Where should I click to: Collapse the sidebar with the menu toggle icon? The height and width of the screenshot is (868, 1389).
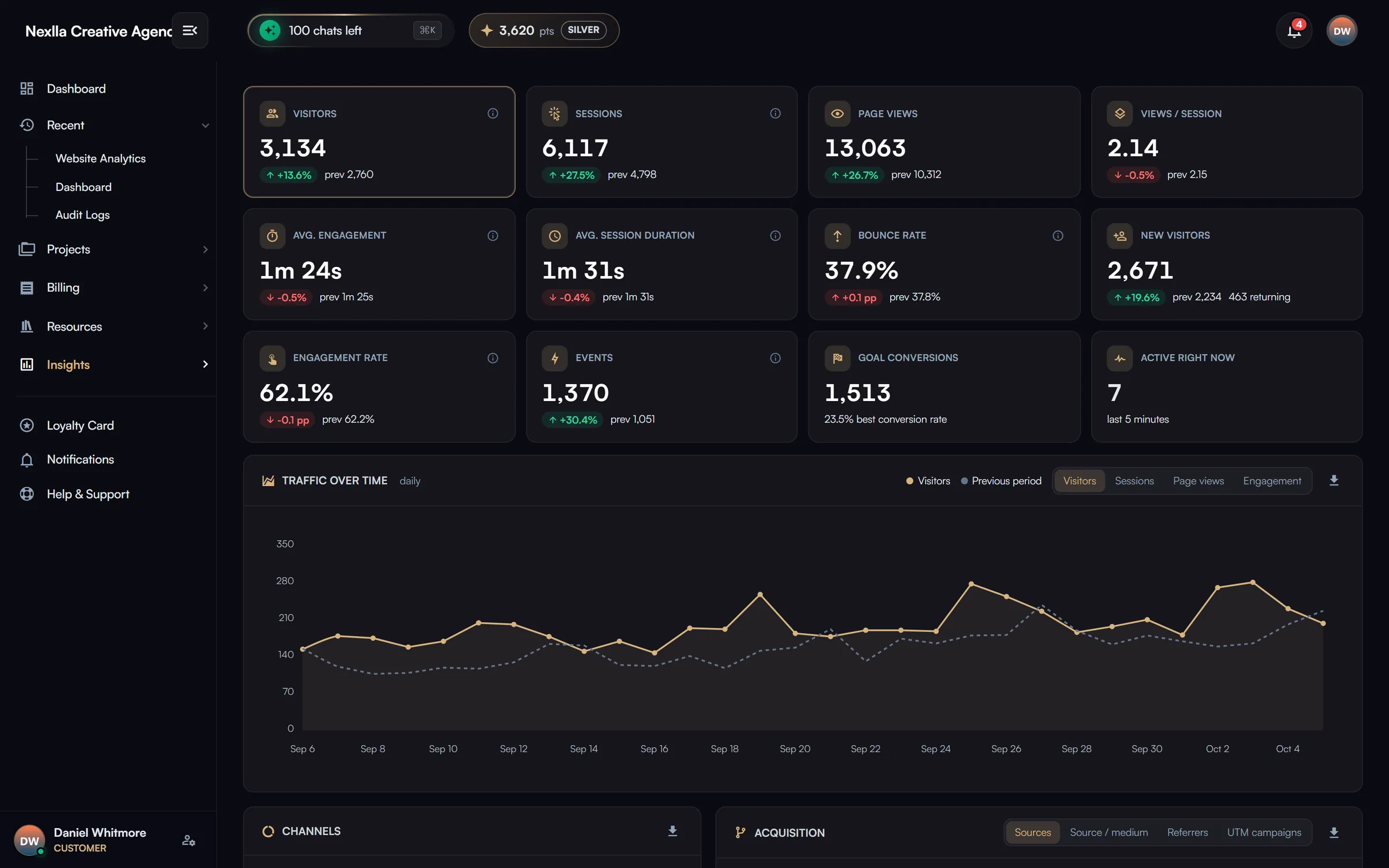point(190,30)
